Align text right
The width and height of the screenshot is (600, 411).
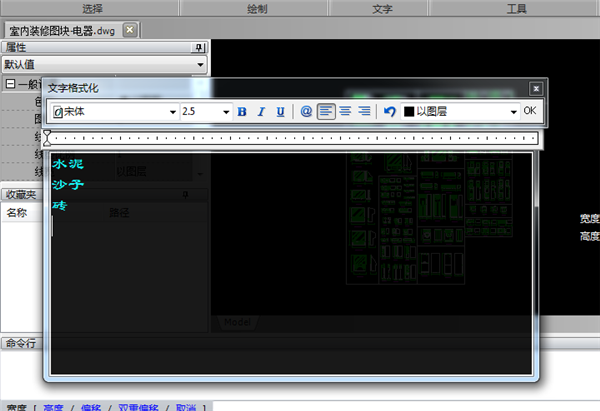[364, 111]
